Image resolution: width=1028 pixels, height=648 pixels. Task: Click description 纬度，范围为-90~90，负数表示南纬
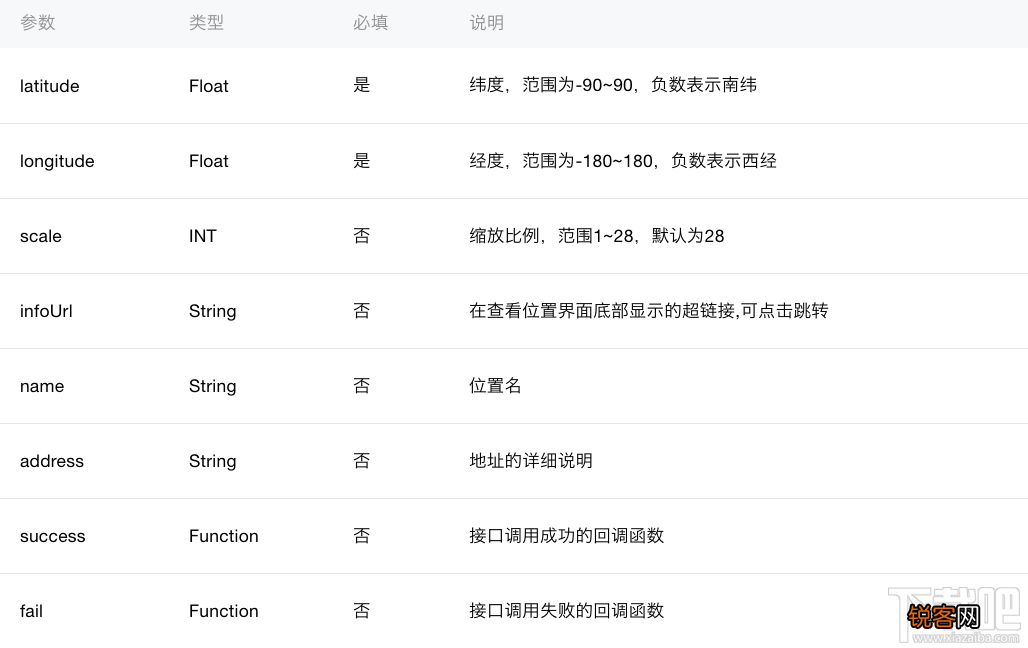613,85
